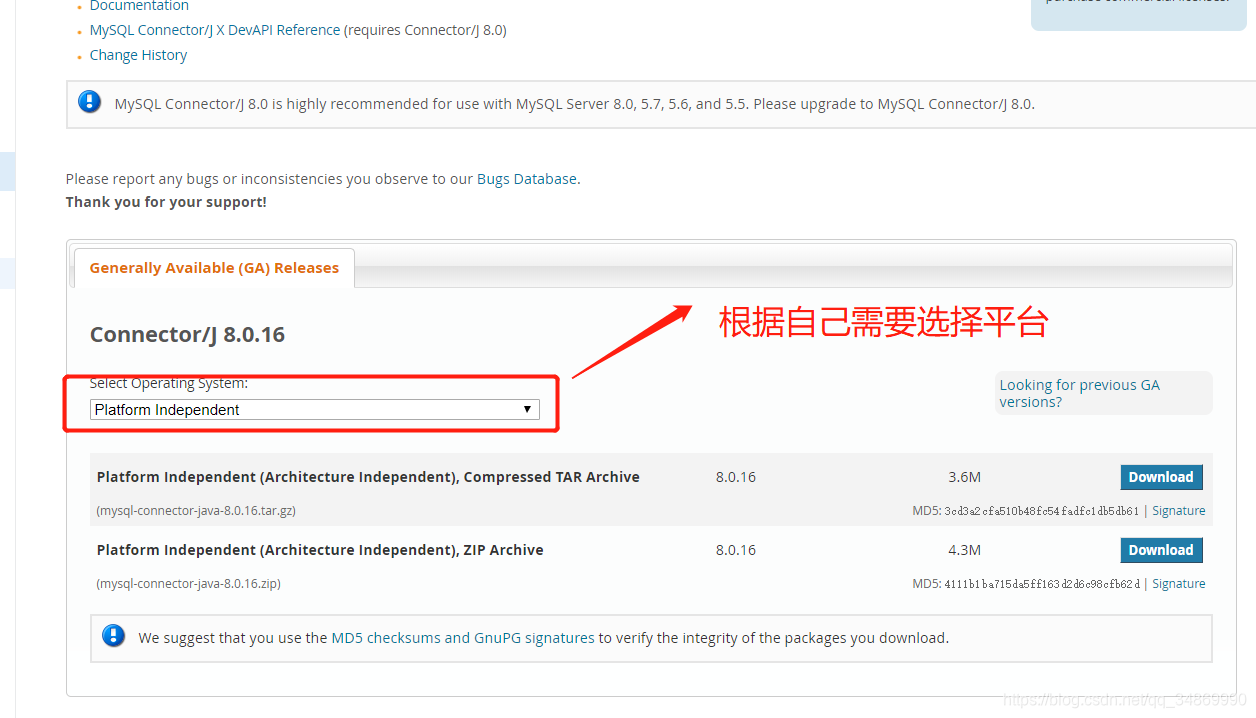Click the Thank you for your support text

[x=166, y=202]
